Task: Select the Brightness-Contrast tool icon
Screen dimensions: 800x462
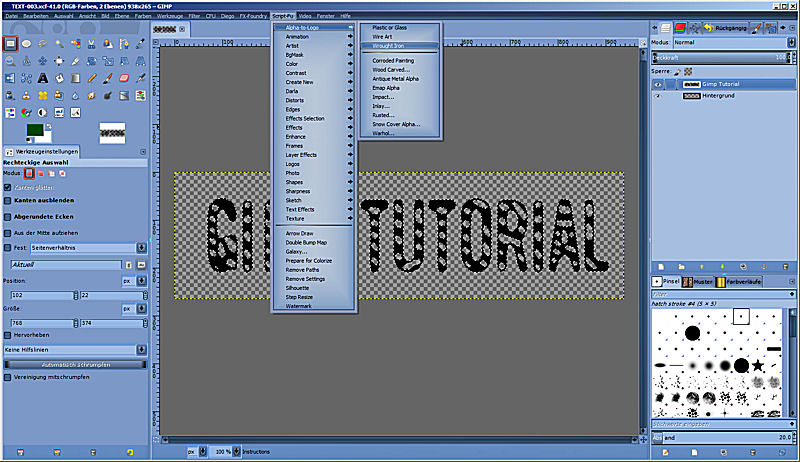Action: pyautogui.click(x=43, y=113)
